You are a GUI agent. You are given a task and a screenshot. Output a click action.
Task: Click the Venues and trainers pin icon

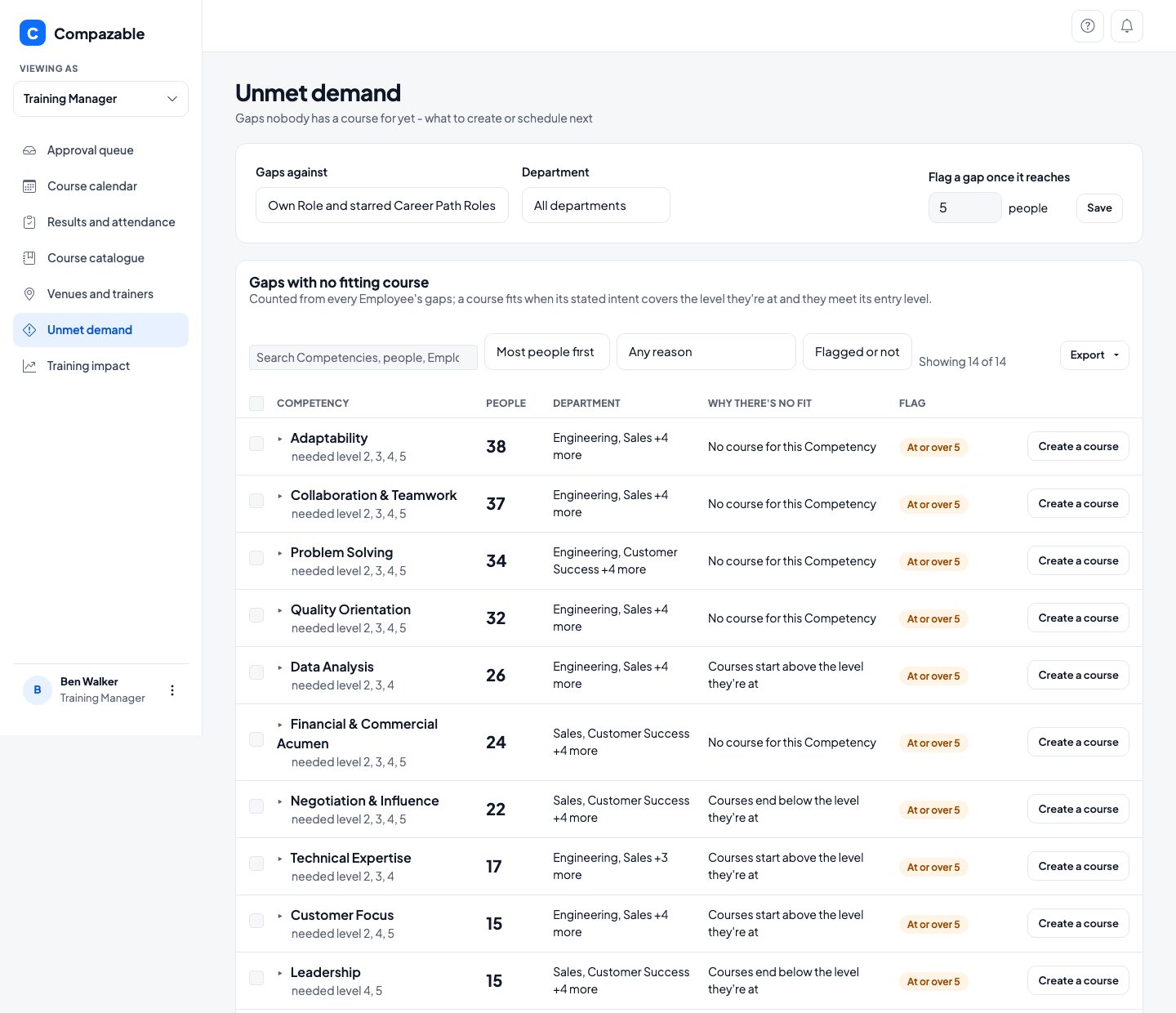(29, 294)
